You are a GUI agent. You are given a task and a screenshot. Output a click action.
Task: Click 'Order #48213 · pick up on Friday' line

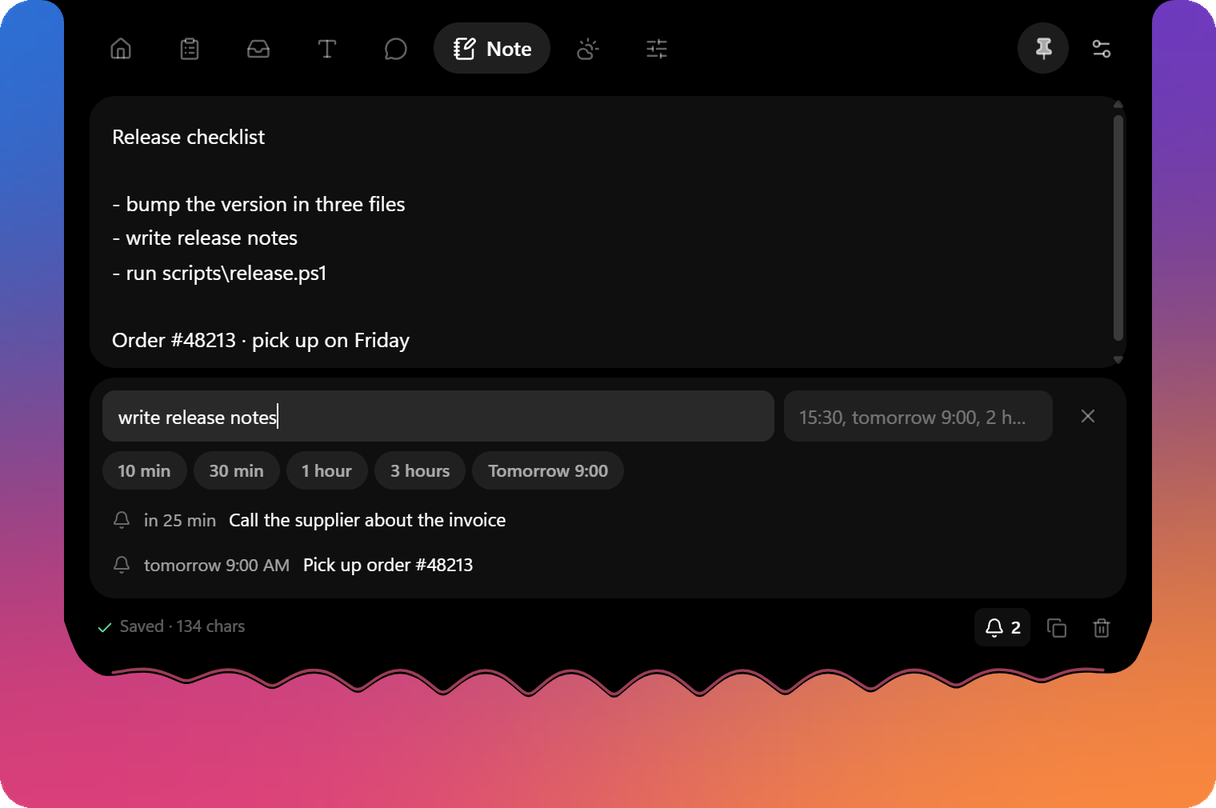(261, 340)
